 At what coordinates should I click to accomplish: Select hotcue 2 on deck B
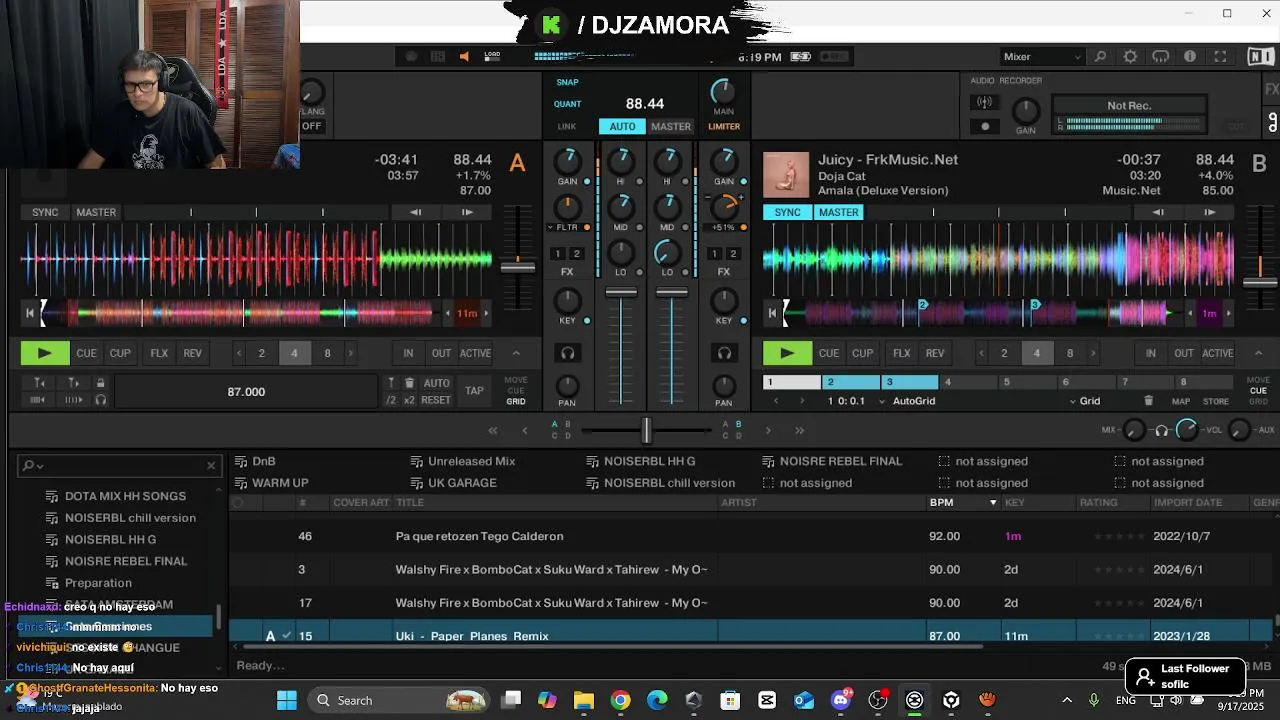(x=851, y=382)
